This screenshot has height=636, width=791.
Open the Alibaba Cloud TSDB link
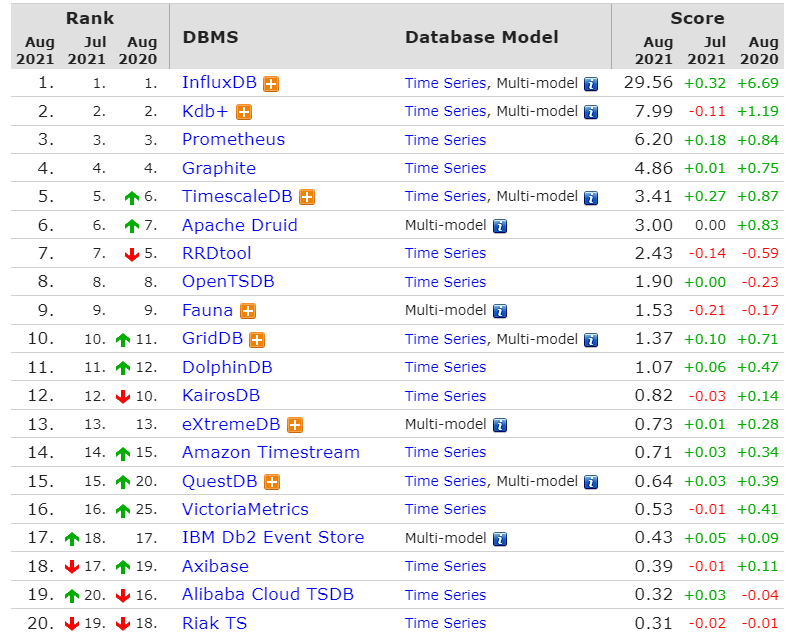pyautogui.click(x=268, y=595)
